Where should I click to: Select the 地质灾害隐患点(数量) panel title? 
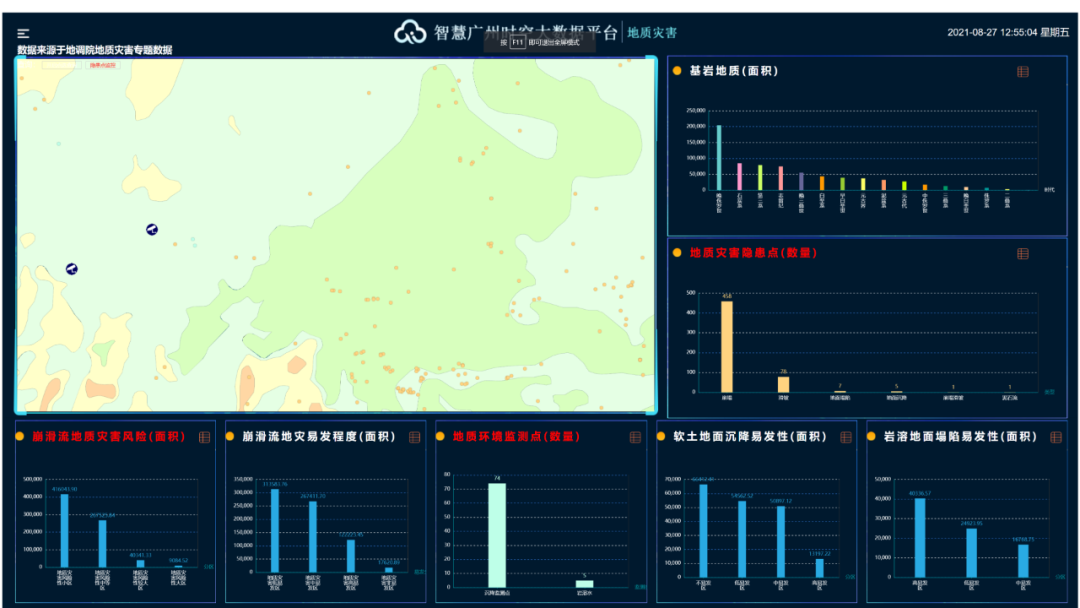(x=754, y=253)
